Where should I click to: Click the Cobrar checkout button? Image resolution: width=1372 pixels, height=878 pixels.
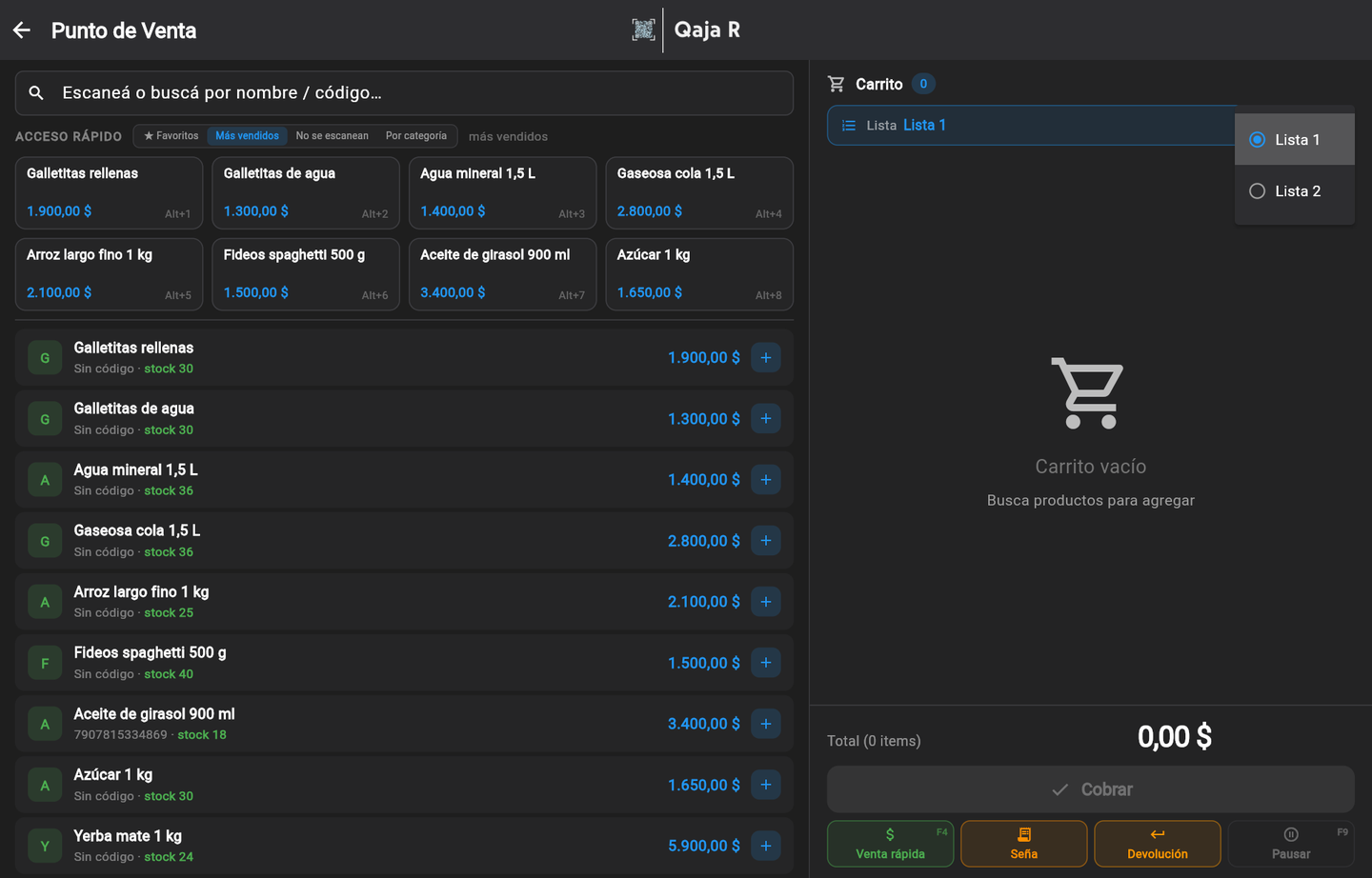pyautogui.click(x=1091, y=789)
